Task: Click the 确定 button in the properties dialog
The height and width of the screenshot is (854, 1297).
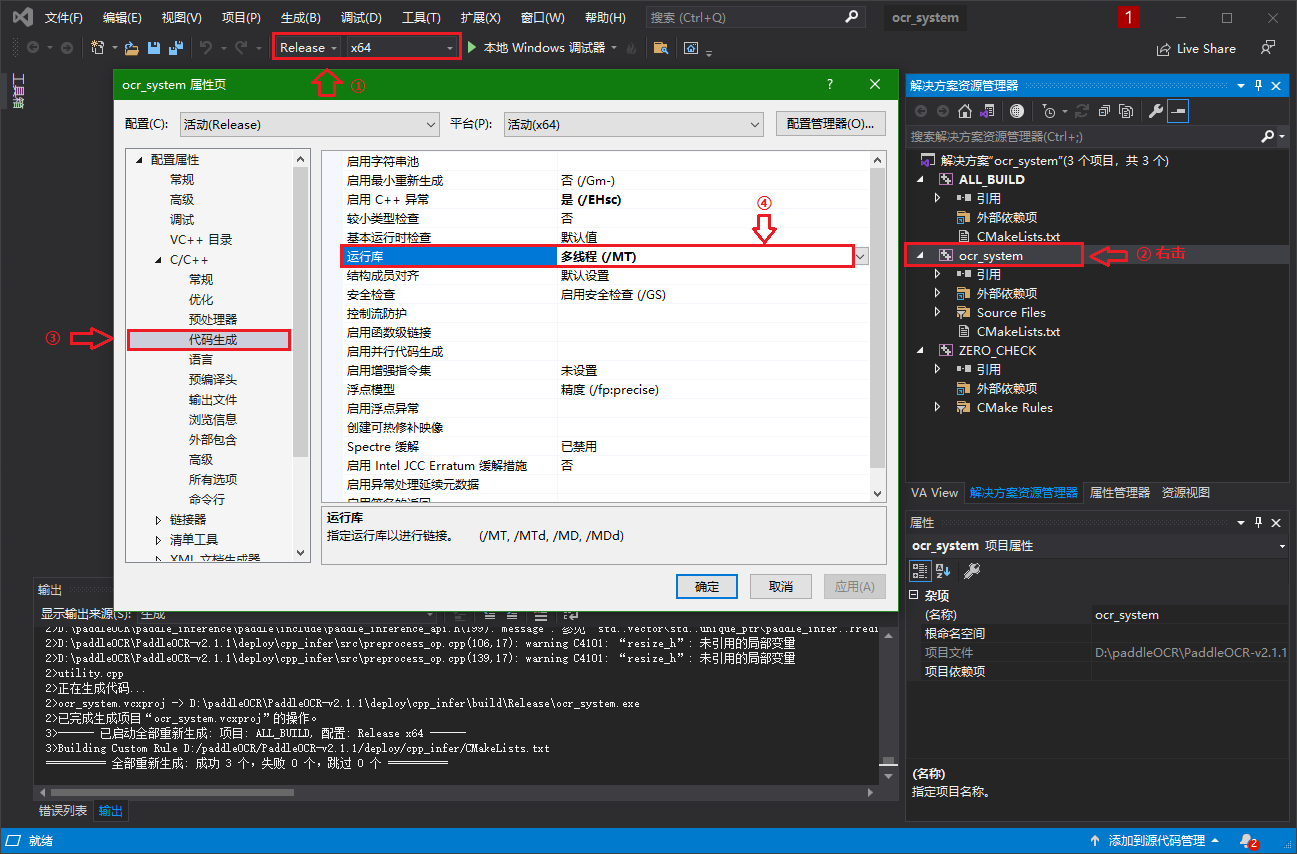Action: [x=706, y=587]
